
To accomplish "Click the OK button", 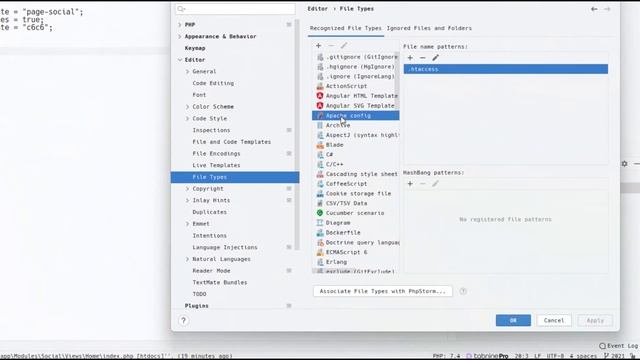I will tap(513, 320).
